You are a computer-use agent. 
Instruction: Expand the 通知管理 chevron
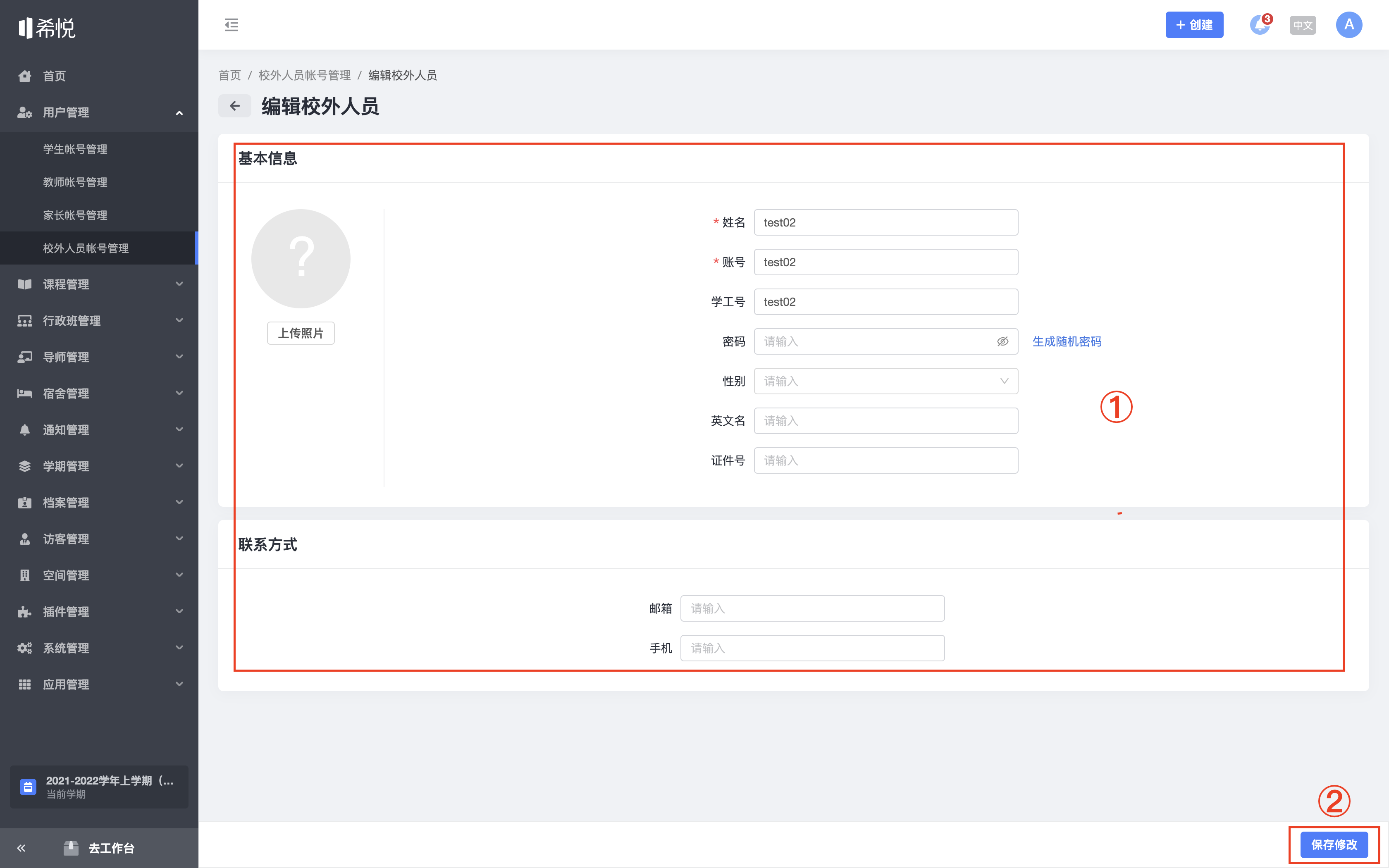[x=179, y=429]
